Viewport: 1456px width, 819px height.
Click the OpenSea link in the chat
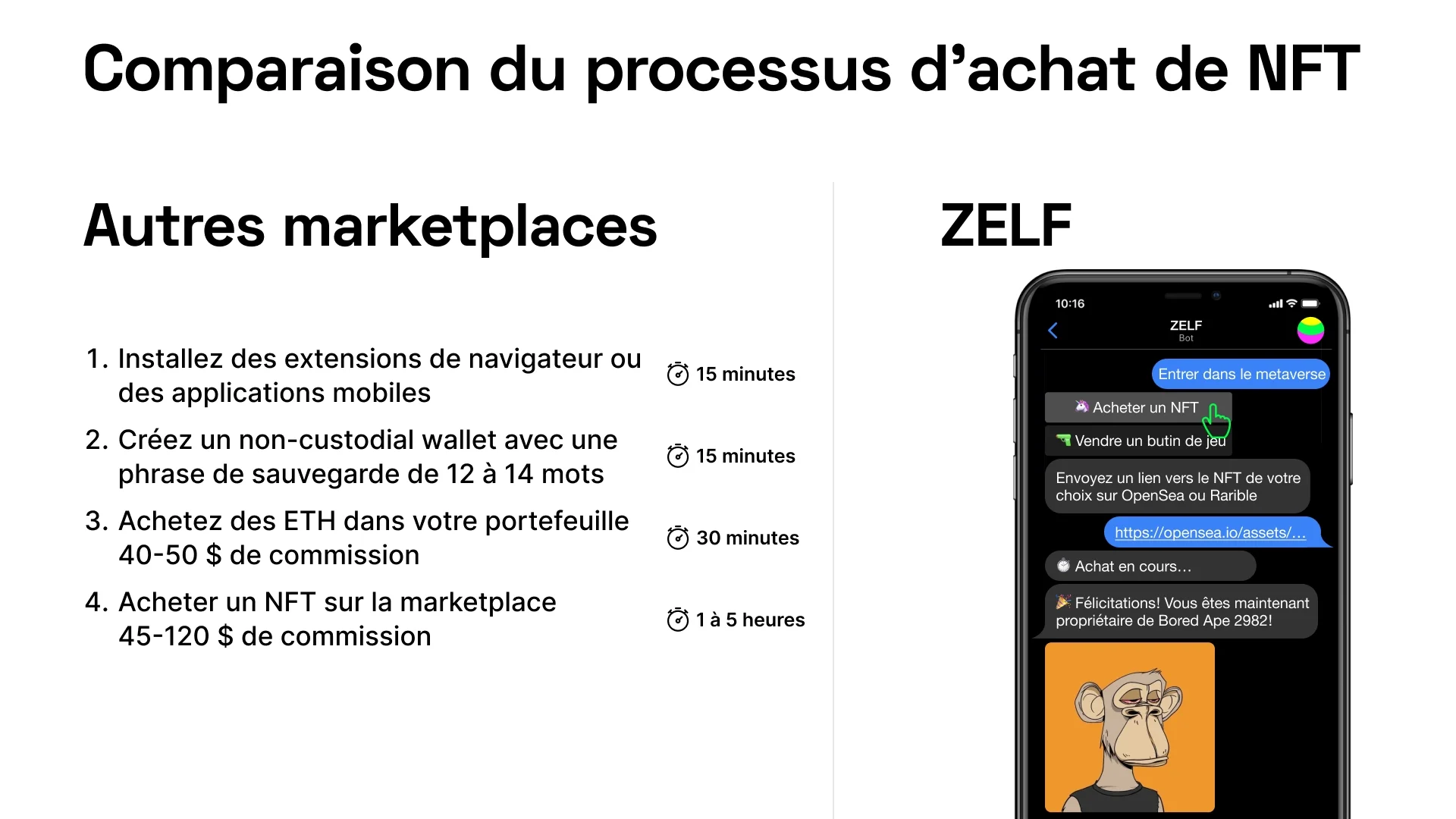1210,532
